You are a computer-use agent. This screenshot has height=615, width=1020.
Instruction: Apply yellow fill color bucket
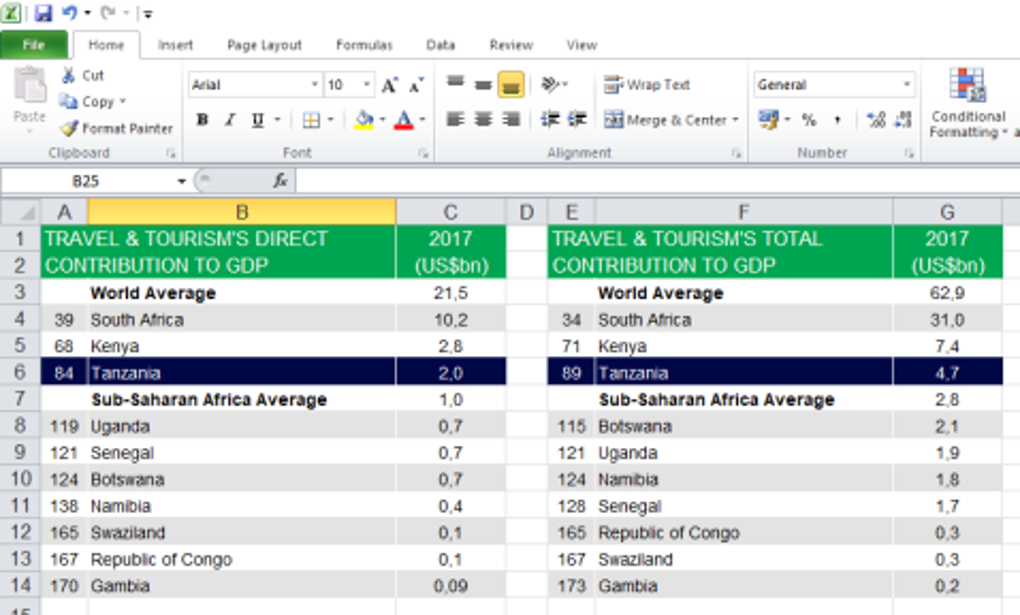click(364, 120)
